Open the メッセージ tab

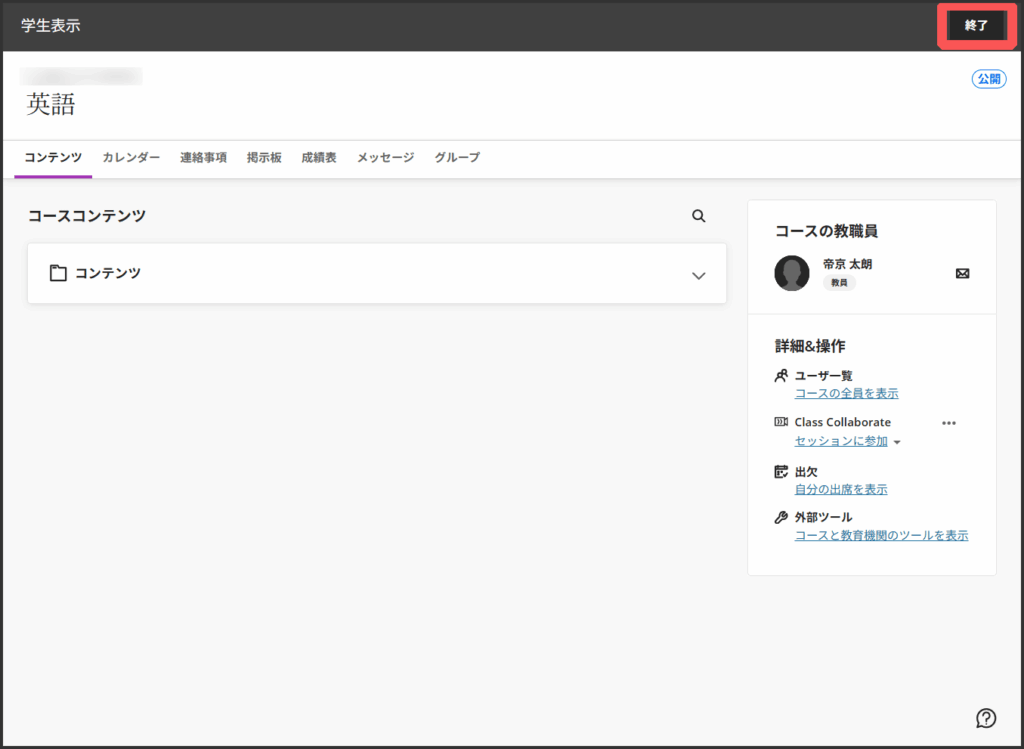click(x=385, y=158)
